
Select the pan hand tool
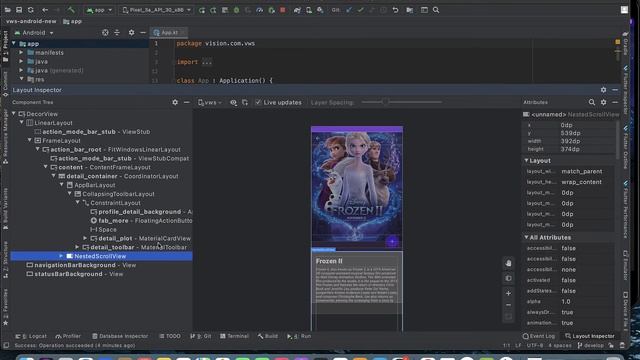click(508, 263)
